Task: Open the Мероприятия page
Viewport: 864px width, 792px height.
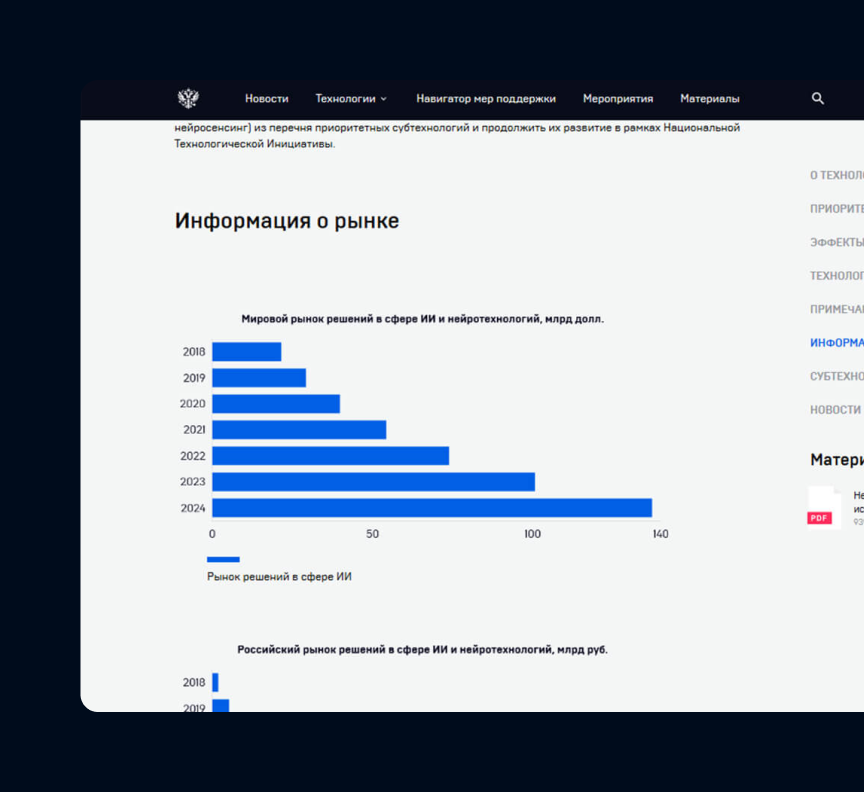Action: [x=618, y=98]
